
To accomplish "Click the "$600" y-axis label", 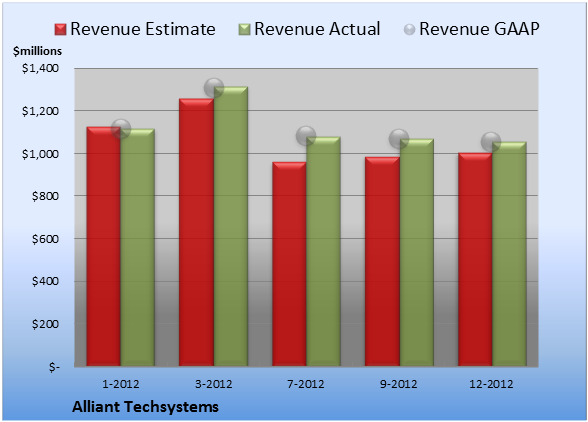I will pos(45,239).
